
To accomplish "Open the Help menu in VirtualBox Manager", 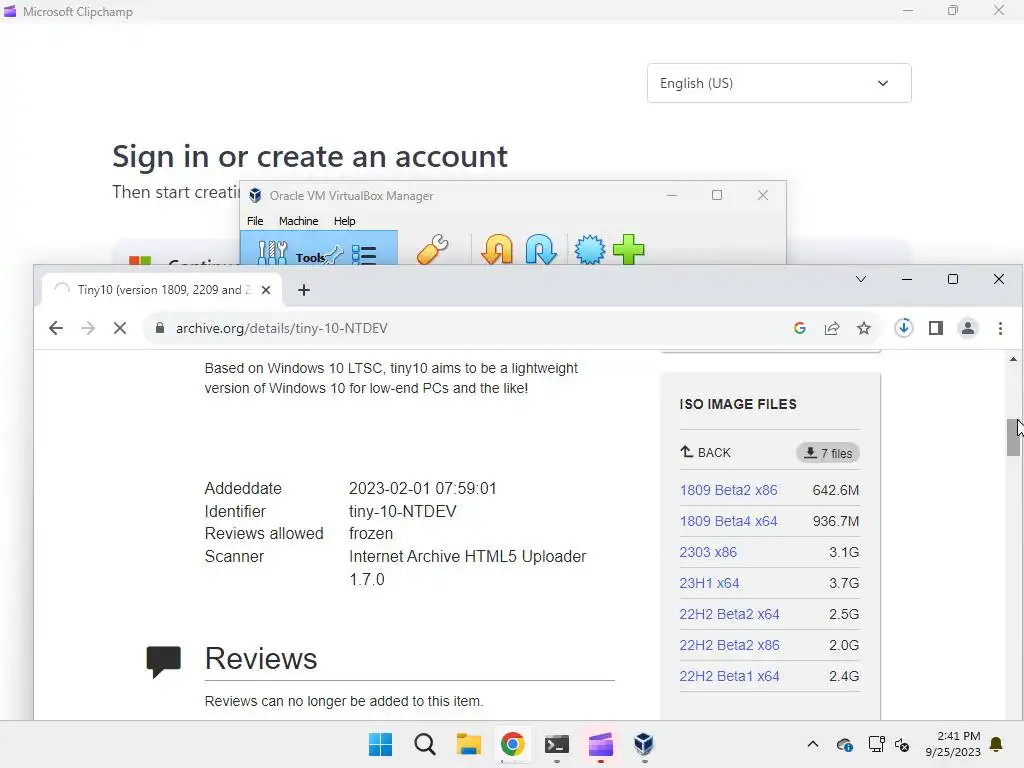I will (344, 221).
